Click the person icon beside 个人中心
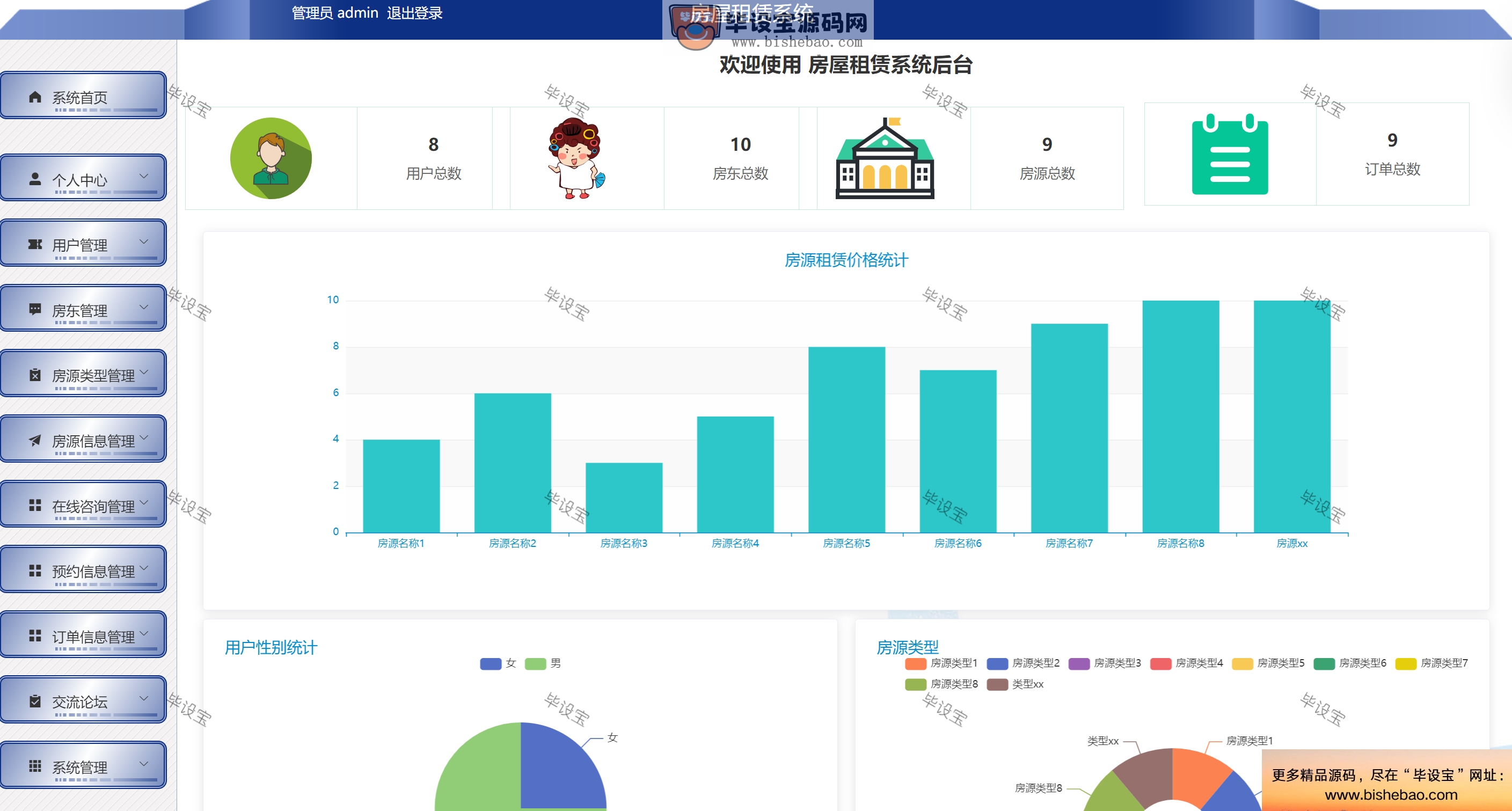Viewport: 1512px width, 811px height. pos(35,179)
